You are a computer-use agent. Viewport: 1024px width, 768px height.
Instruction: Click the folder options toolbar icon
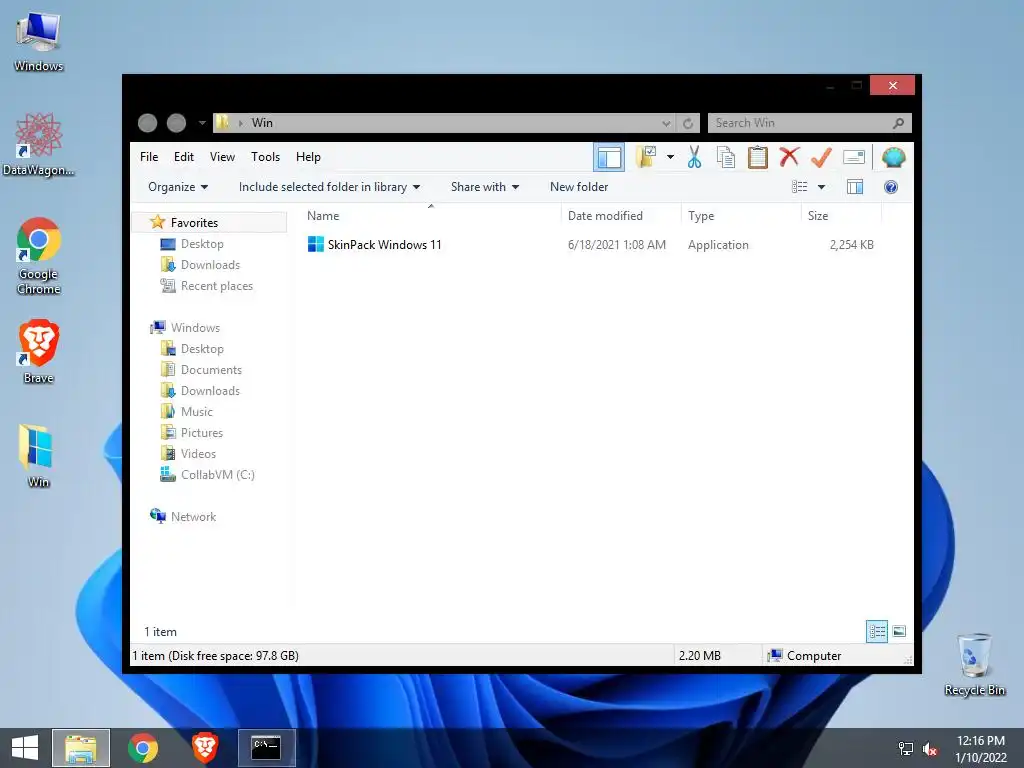(646, 157)
